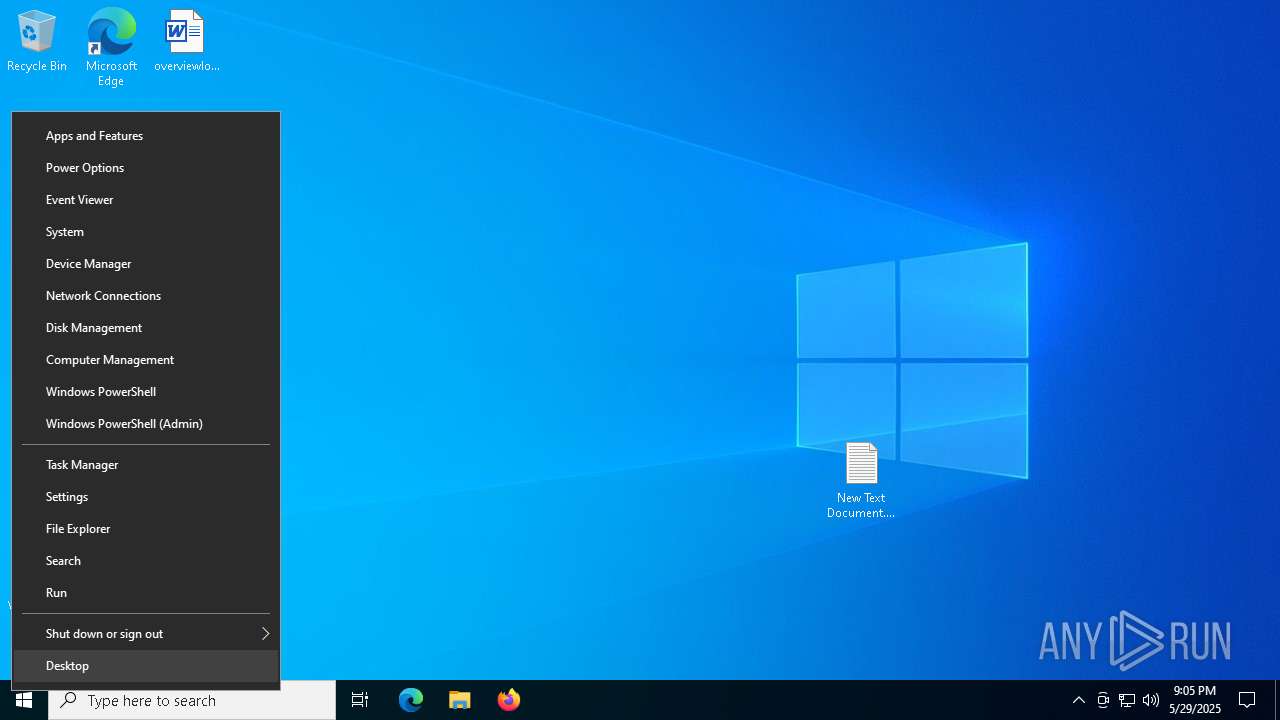Select the overviewlo Word document icon

(186, 41)
